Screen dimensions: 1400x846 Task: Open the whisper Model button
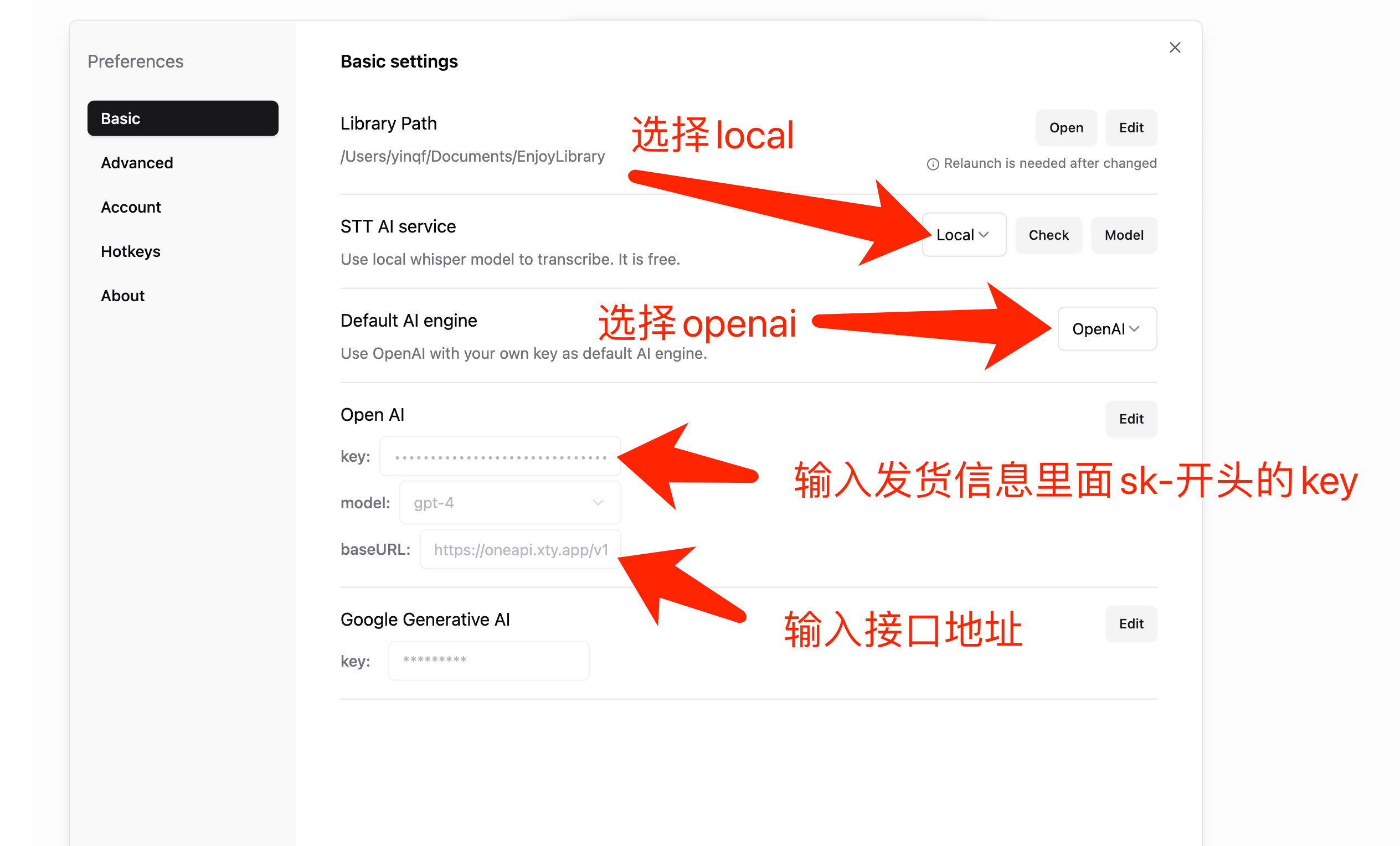[1123, 235]
